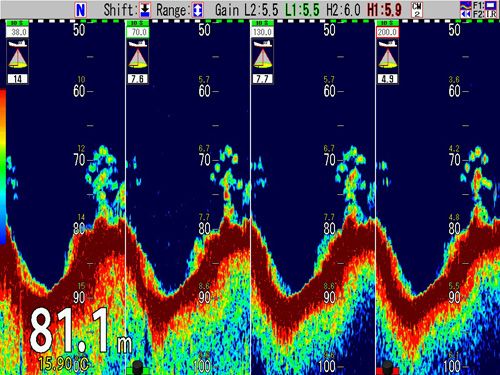
Task: Click the red H1:5.9 gain value
Action: [x=384, y=10]
